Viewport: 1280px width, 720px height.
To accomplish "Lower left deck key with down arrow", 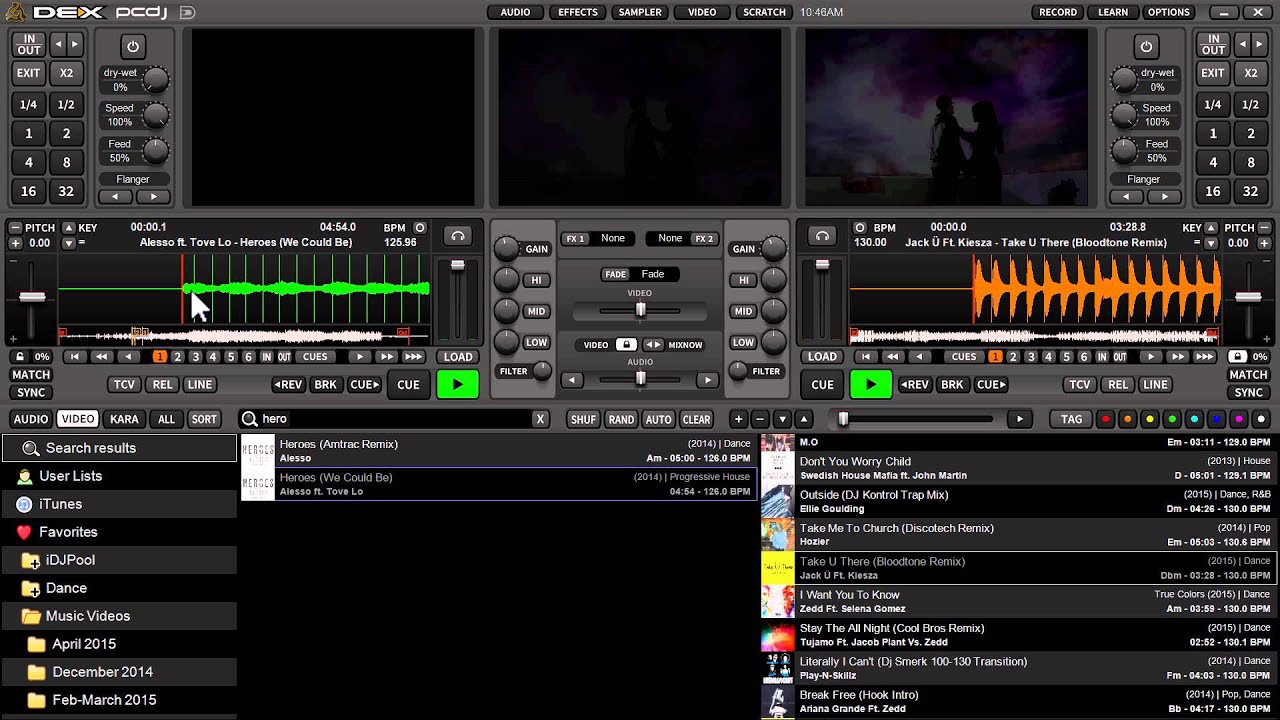I will [x=68, y=243].
